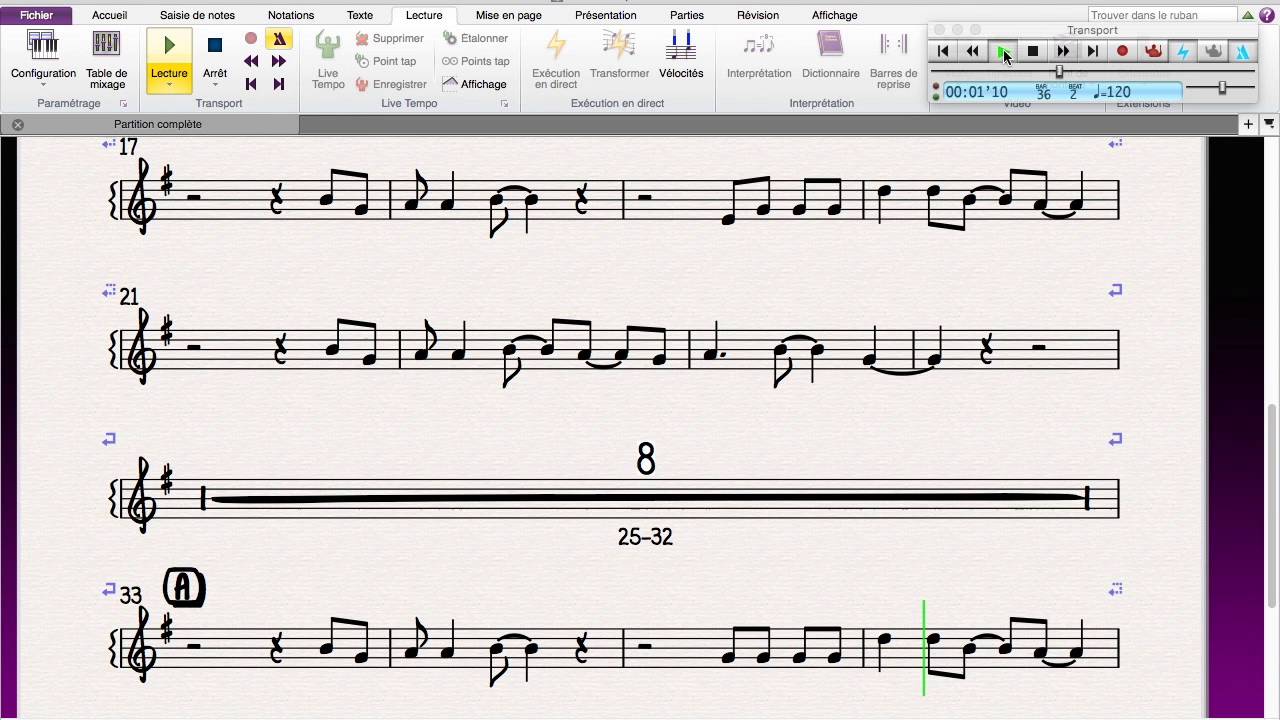Image resolution: width=1280 pixels, height=720 pixels.
Task: Open the Interprétation settings button
Action: 759,55
